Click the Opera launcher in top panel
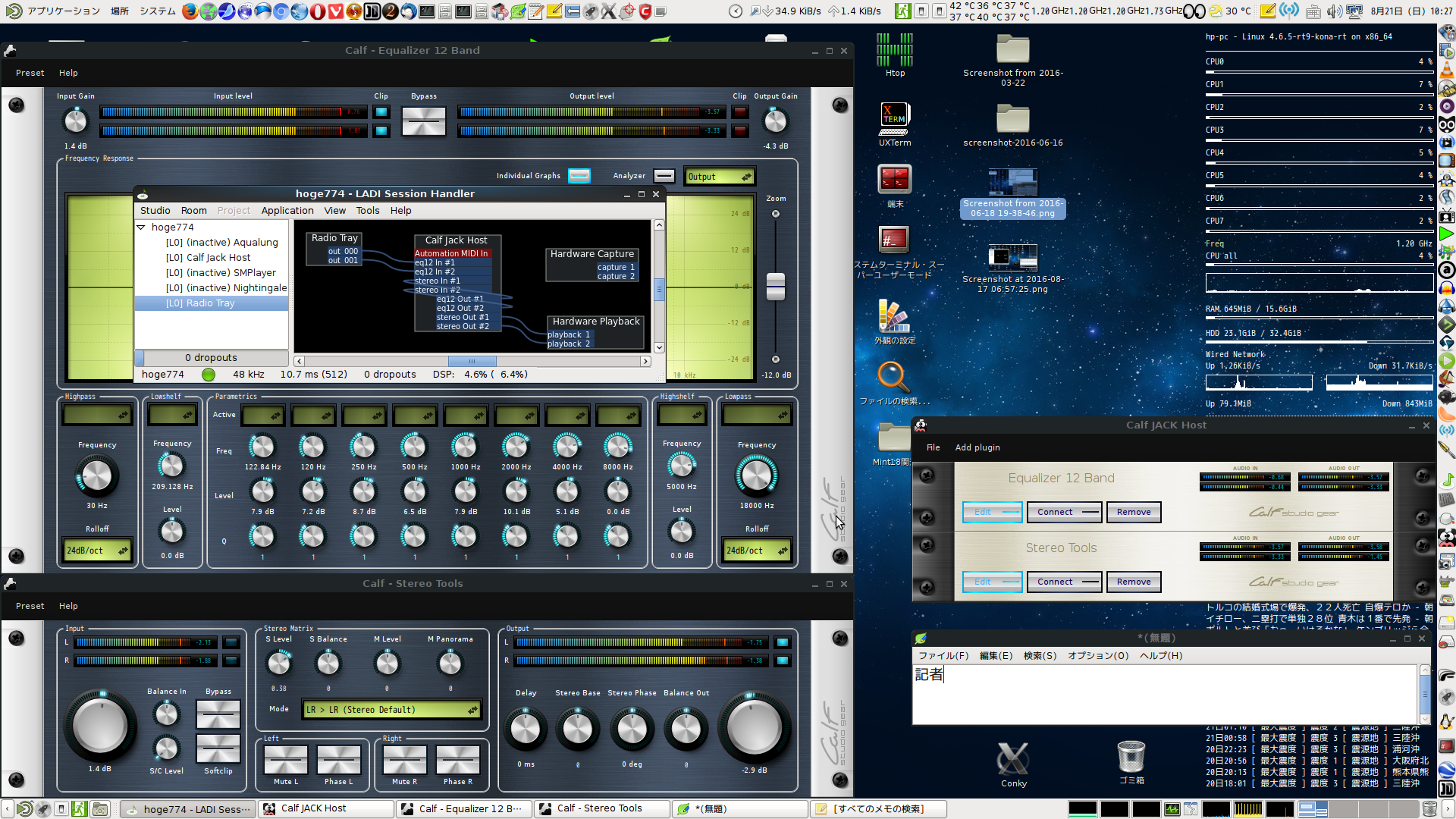Screen dimensions: 1456x819 coord(317,11)
